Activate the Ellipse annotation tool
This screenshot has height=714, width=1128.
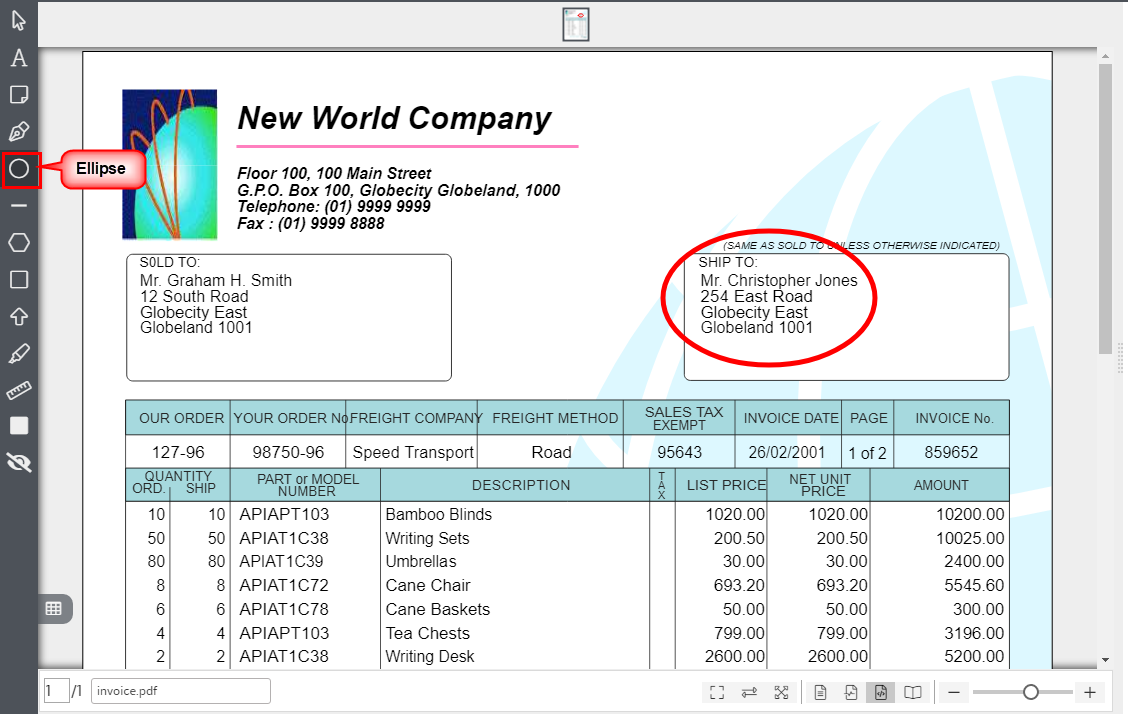(x=19, y=169)
